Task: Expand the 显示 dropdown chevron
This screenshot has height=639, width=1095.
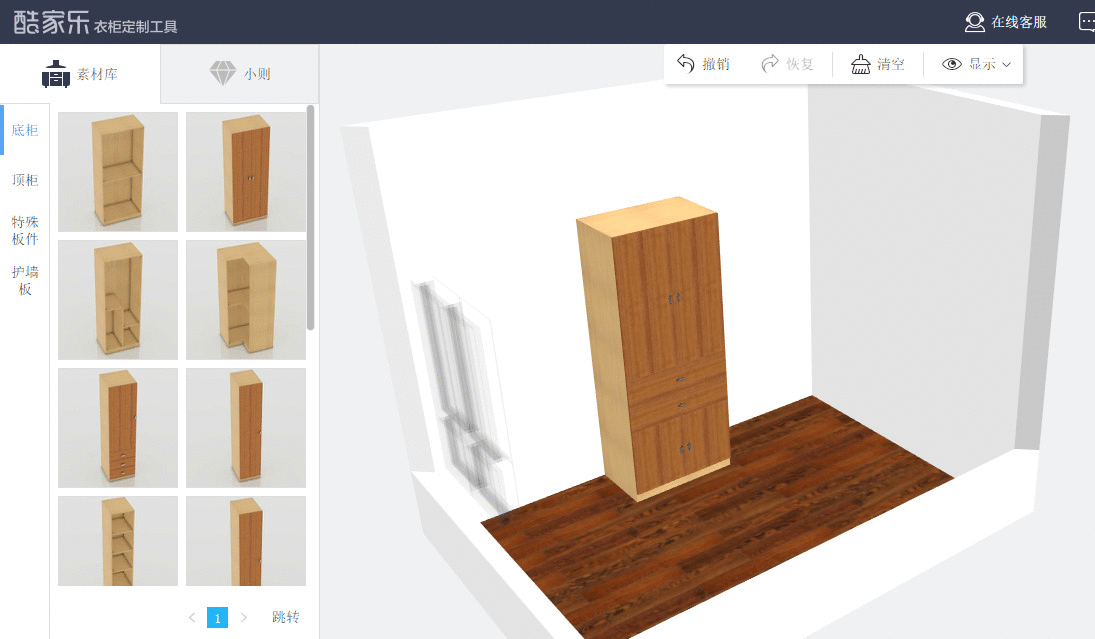Action: [1006, 64]
